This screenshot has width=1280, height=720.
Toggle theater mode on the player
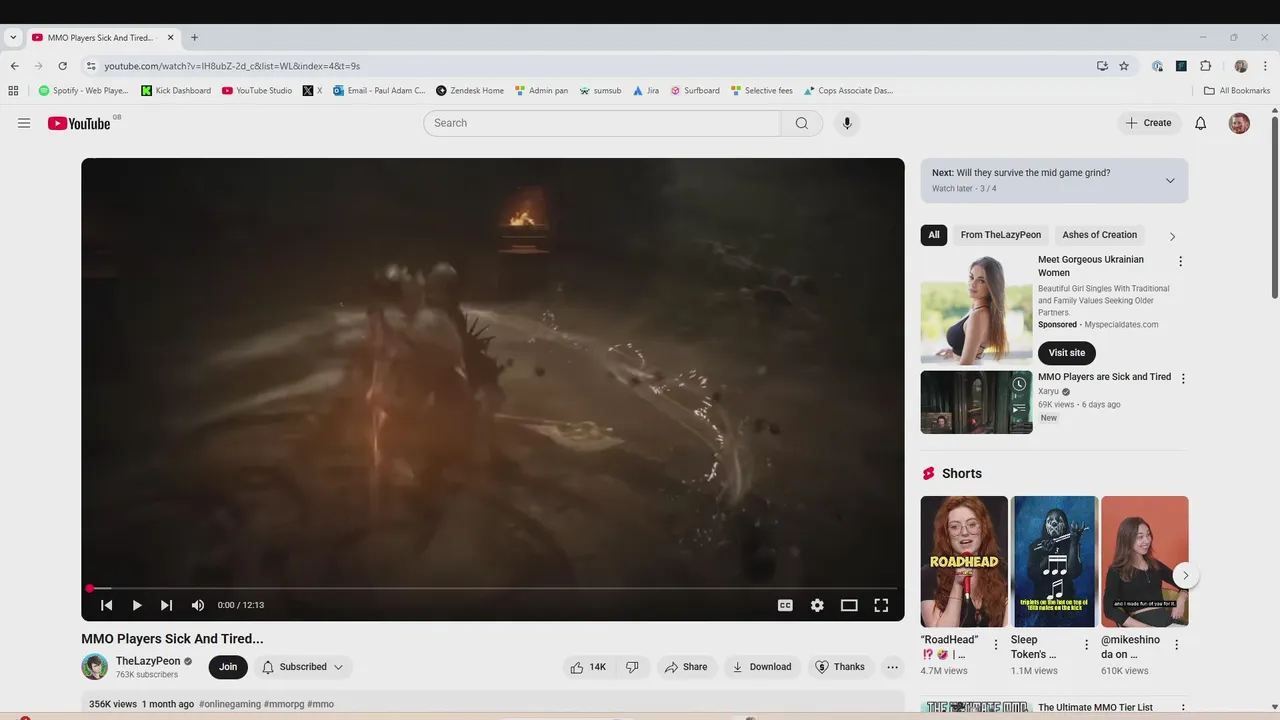[x=849, y=605]
